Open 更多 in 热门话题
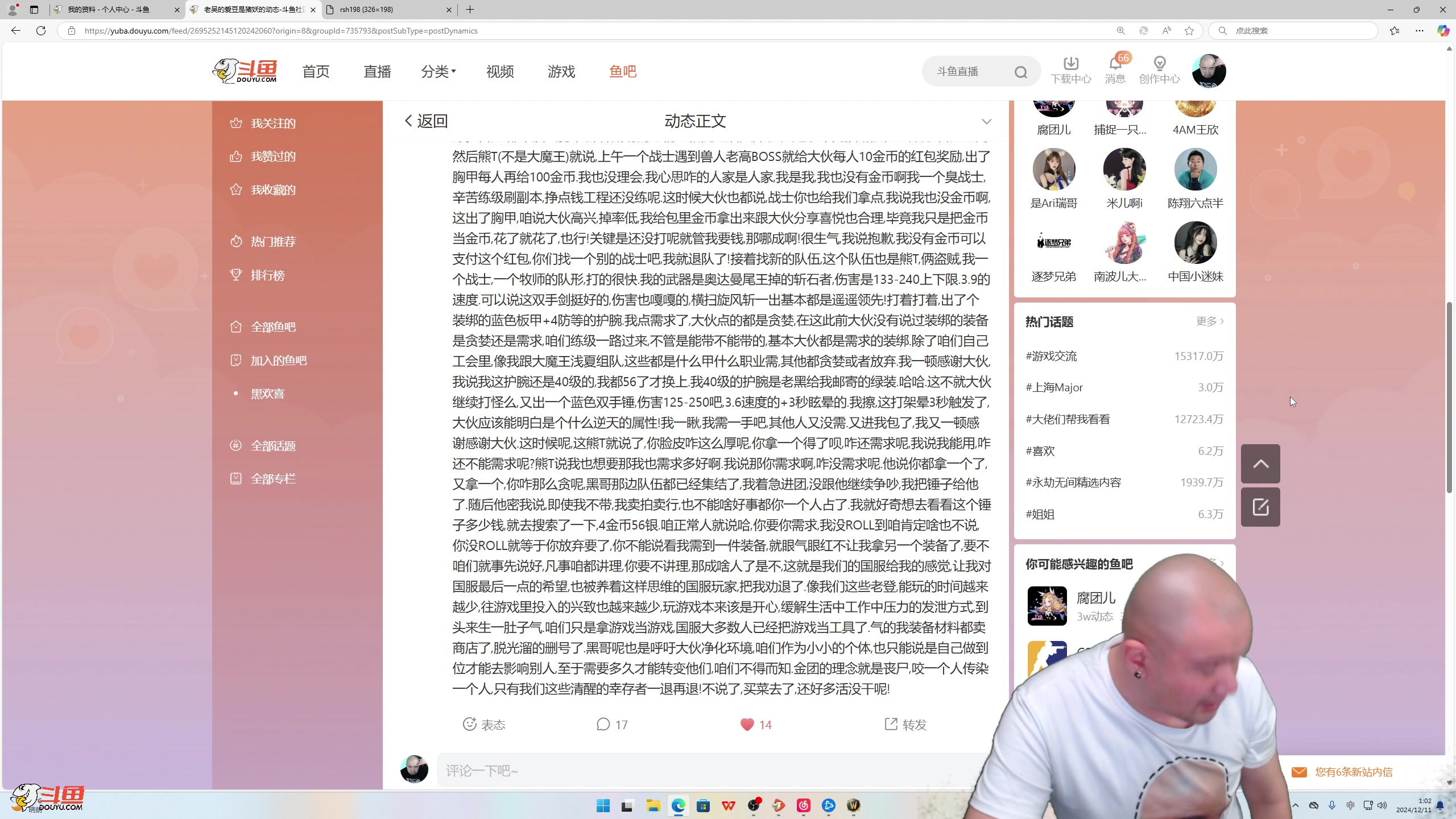This screenshot has height=819, width=1456. tap(1210, 321)
